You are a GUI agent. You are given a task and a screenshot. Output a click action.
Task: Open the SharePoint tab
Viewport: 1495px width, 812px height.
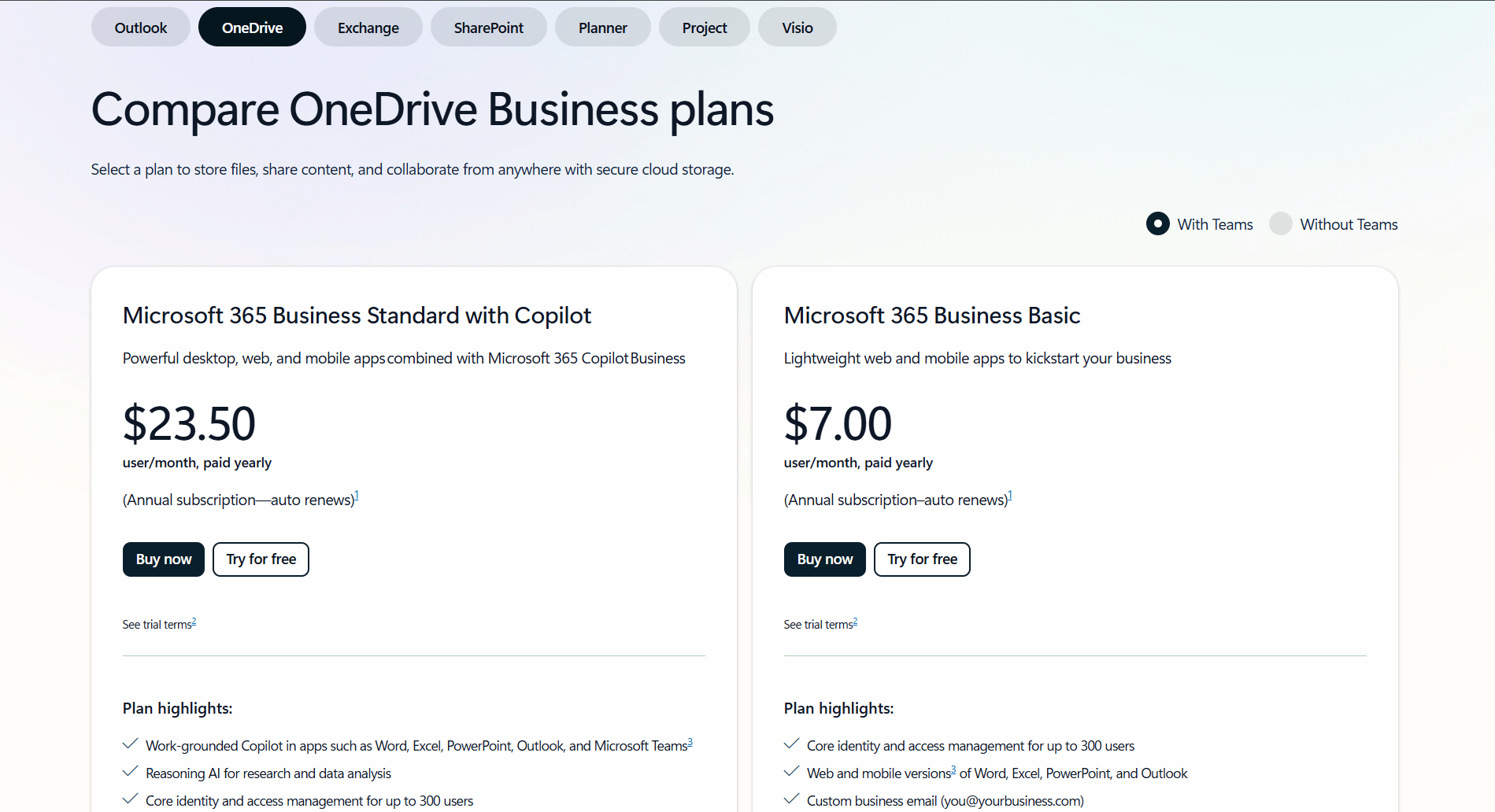click(x=488, y=28)
